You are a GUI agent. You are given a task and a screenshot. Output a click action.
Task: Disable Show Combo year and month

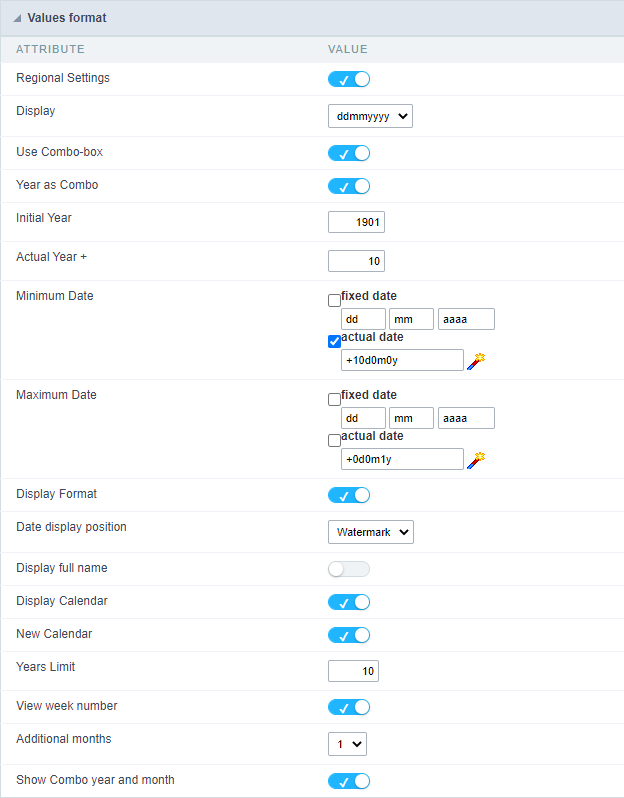pyautogui.click(x=349, y=781)
